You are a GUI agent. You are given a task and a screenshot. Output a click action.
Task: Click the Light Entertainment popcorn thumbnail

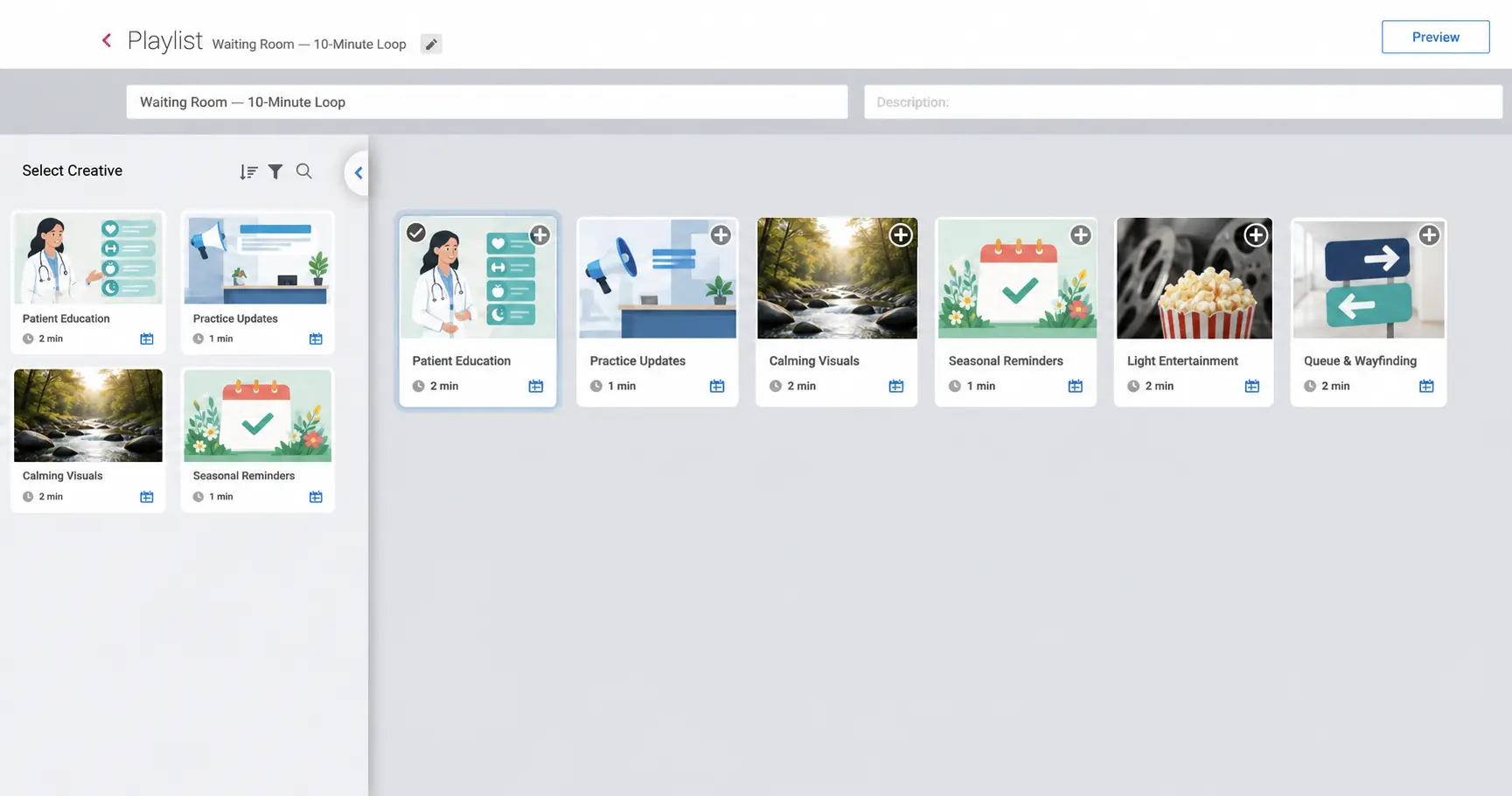(1194, 278)
